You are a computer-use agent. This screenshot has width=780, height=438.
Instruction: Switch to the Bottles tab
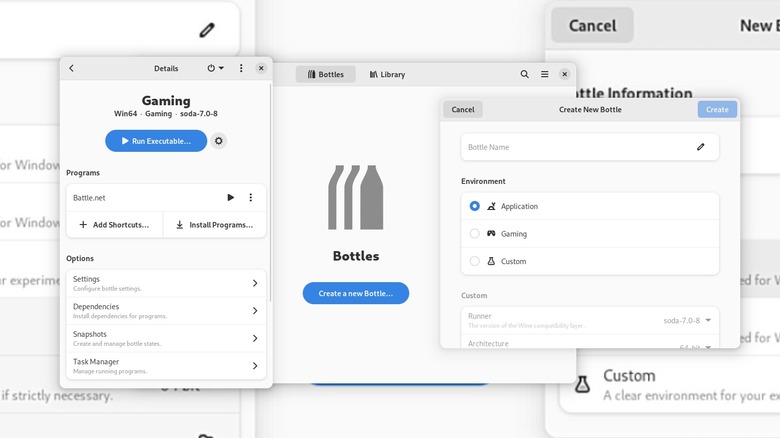[325, 74]
